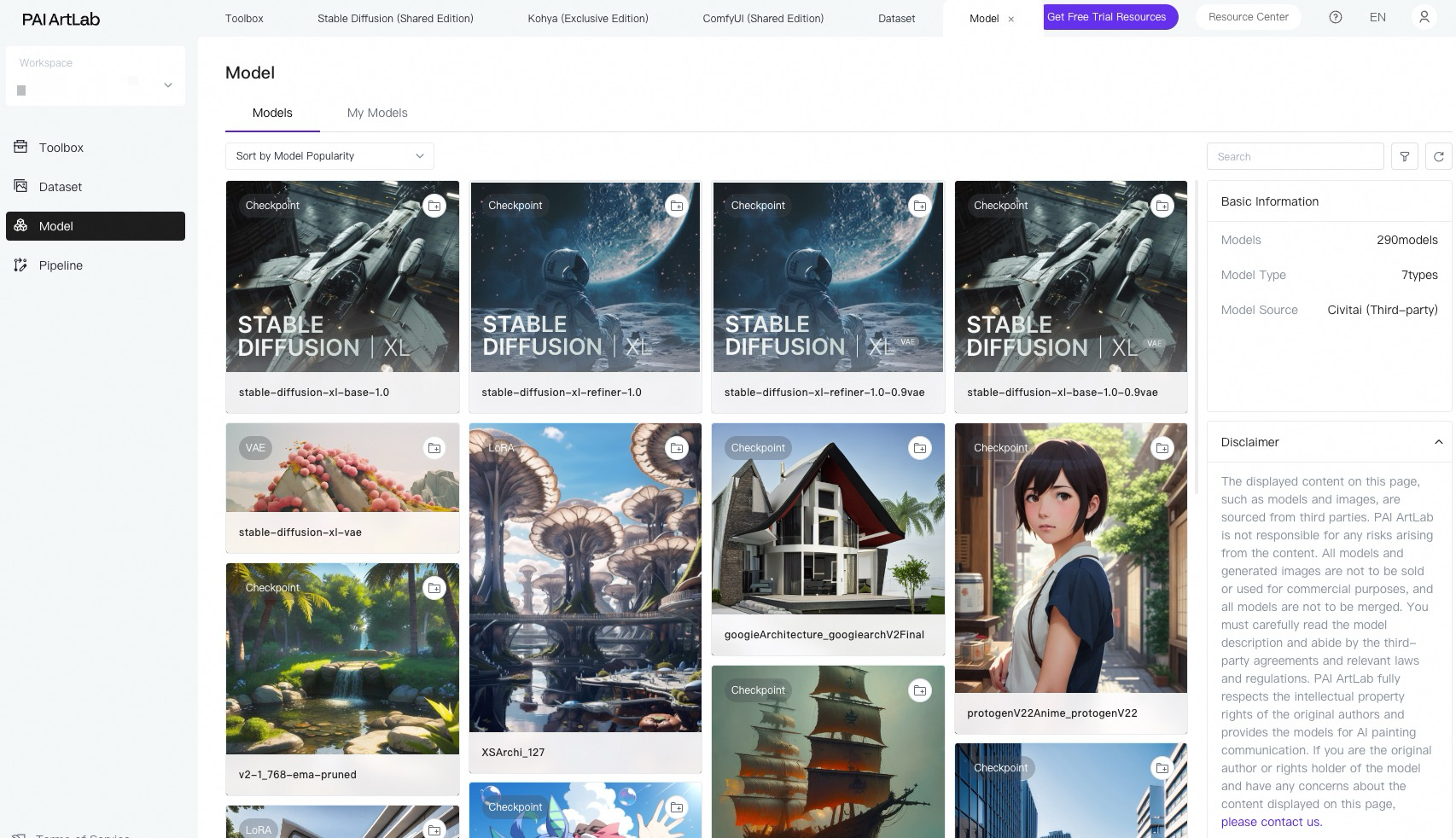This screenshot has width=1456, height=838.
Task: Click the stable-diffusion-xl-refiner-1.0-0.9vae name
Action: coord(824,393)
